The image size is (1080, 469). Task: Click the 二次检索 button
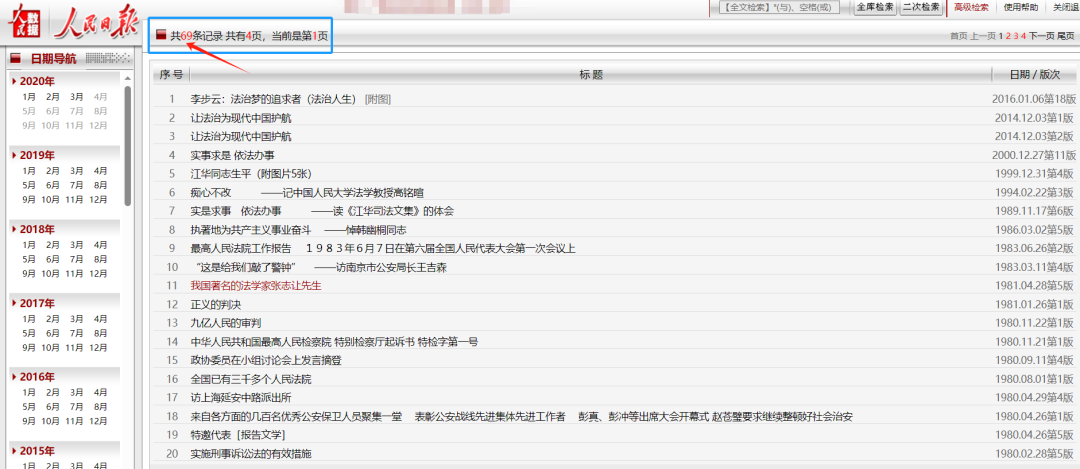921,8
